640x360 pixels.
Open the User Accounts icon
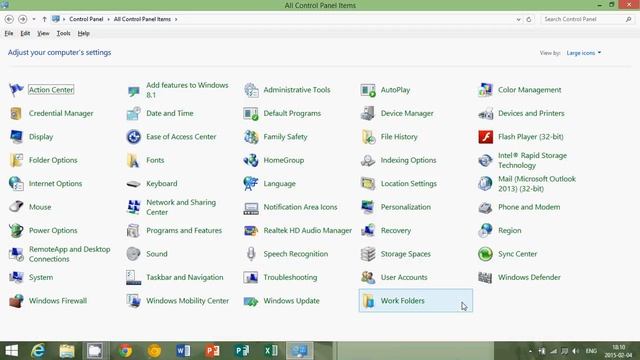368,278
